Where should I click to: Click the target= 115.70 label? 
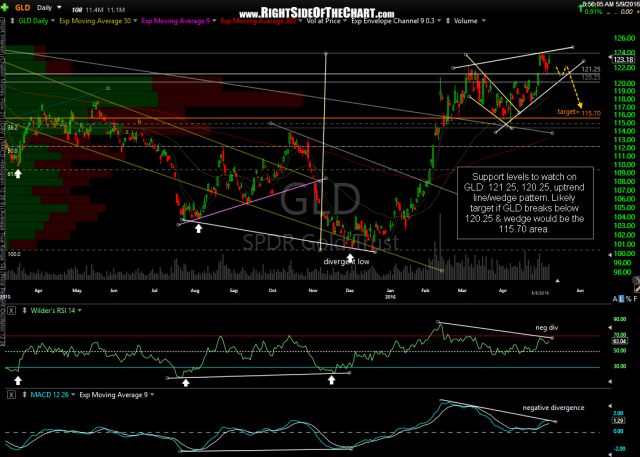579,113
